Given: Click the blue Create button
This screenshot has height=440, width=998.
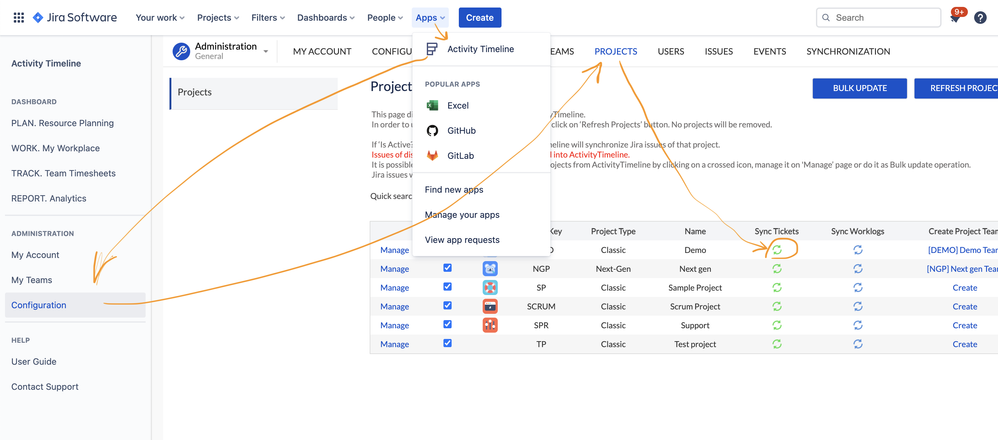Looking at the screenshot, I should click(480, 18).
